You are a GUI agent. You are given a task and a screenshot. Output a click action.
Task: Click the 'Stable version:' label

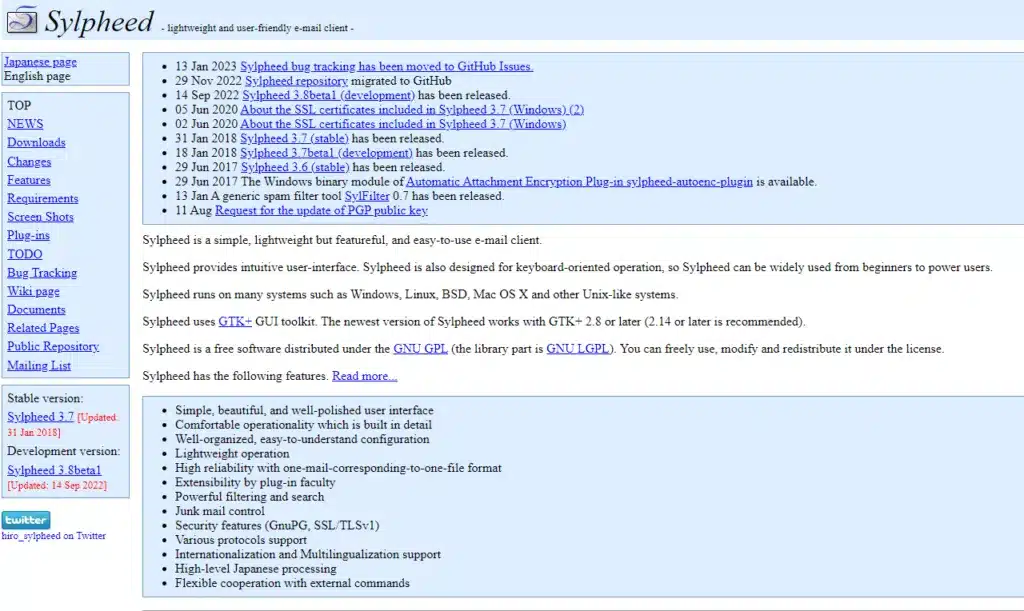click(45, 398)
